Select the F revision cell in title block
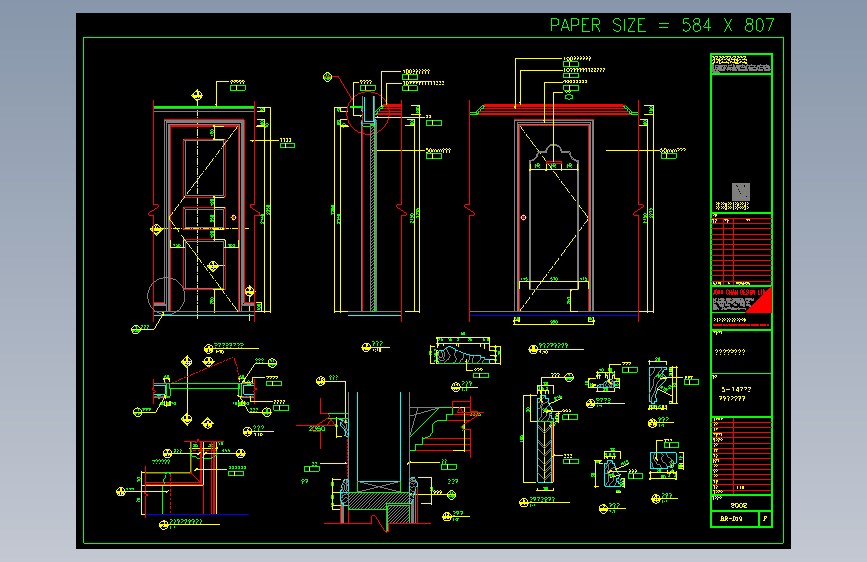867x562 pixels. (x=765, y=519)
